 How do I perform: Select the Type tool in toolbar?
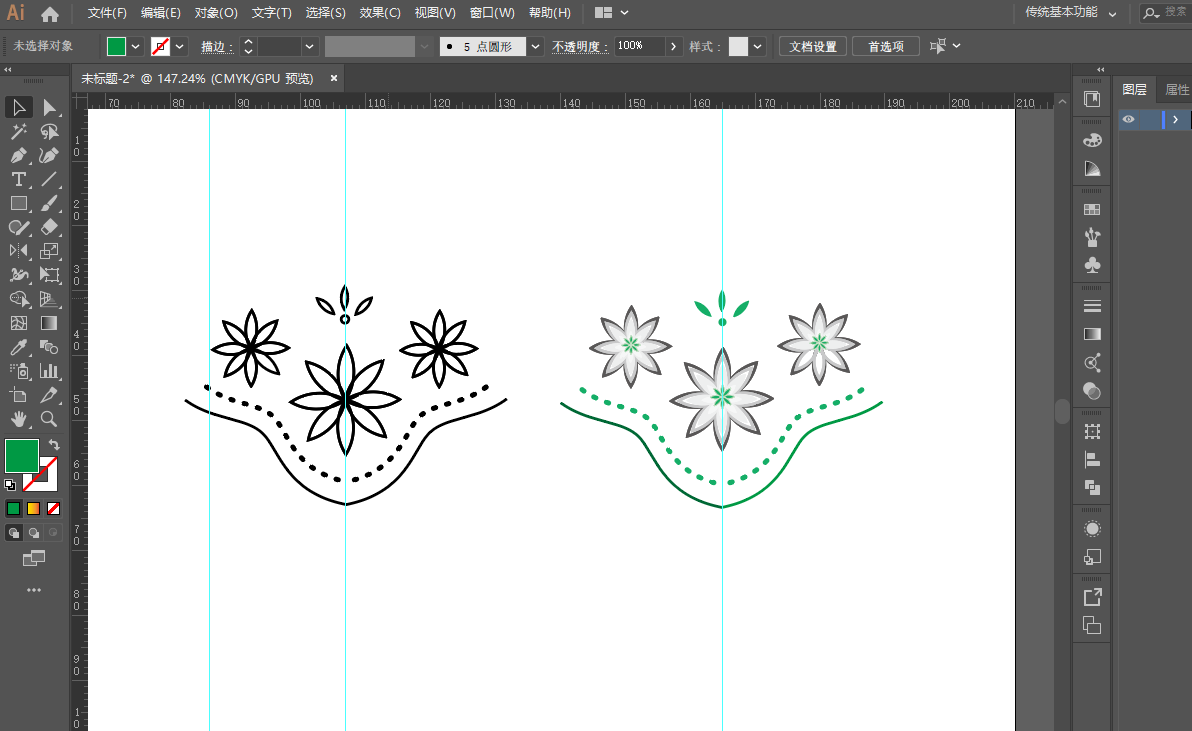[18, 180]
